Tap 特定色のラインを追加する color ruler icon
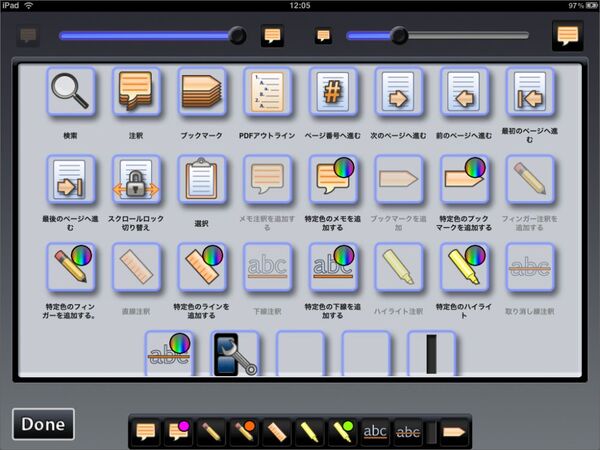The height and width of the screenshot is (450, 600). (x=202, y=267)
